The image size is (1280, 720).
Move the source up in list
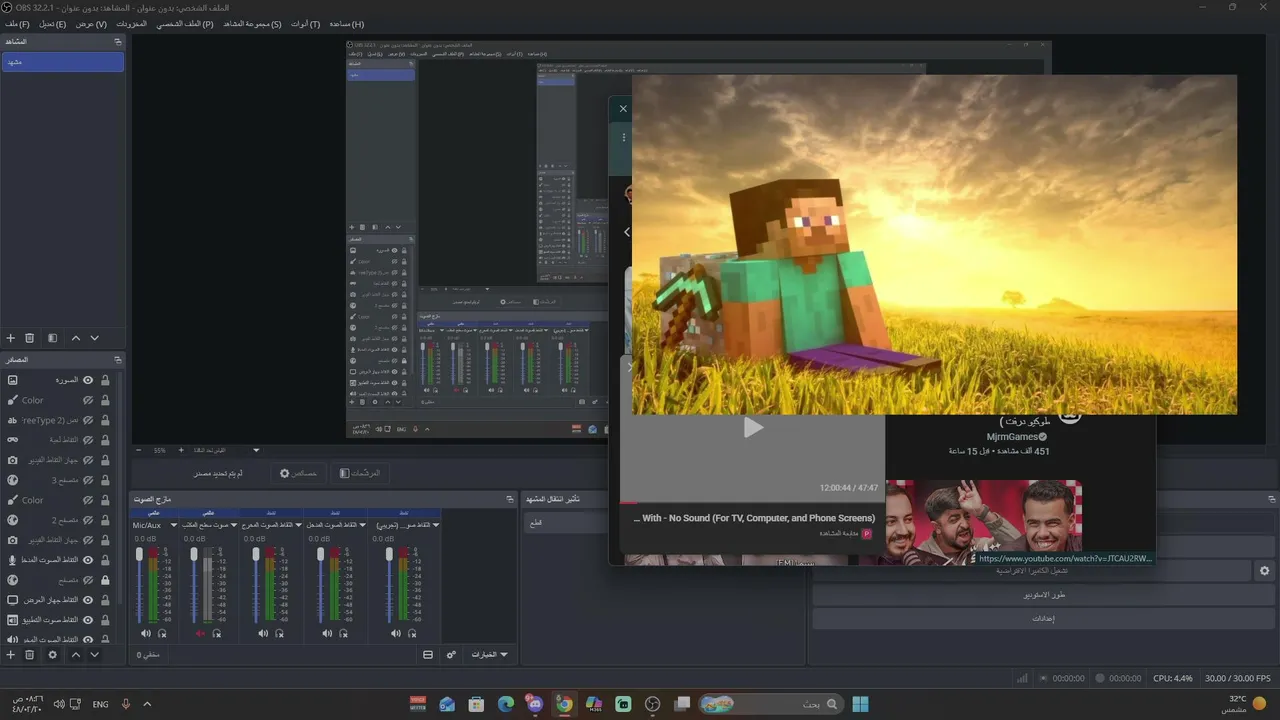(x=76, y=655)
